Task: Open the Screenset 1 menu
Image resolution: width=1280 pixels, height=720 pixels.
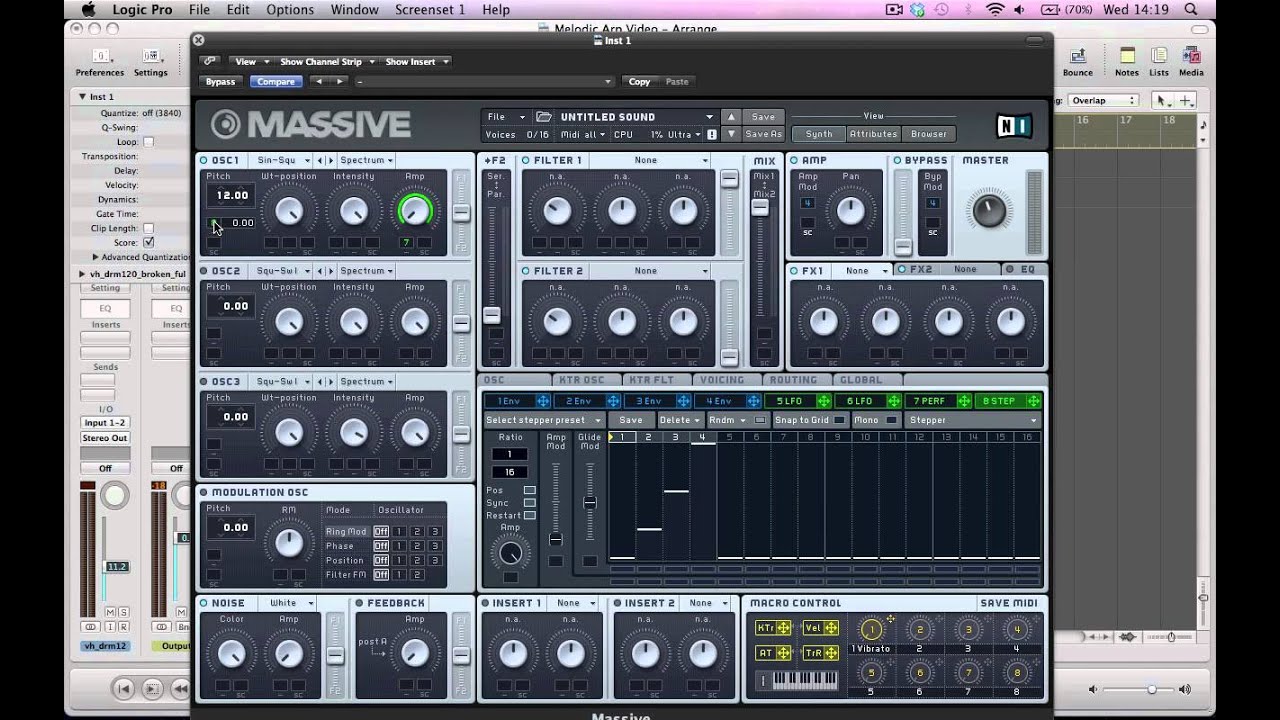Action: point(431,10)
